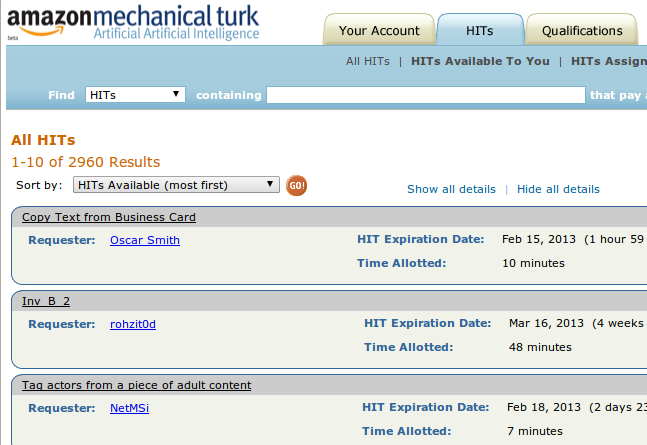Open the Qualifications tab

point(582,31)
